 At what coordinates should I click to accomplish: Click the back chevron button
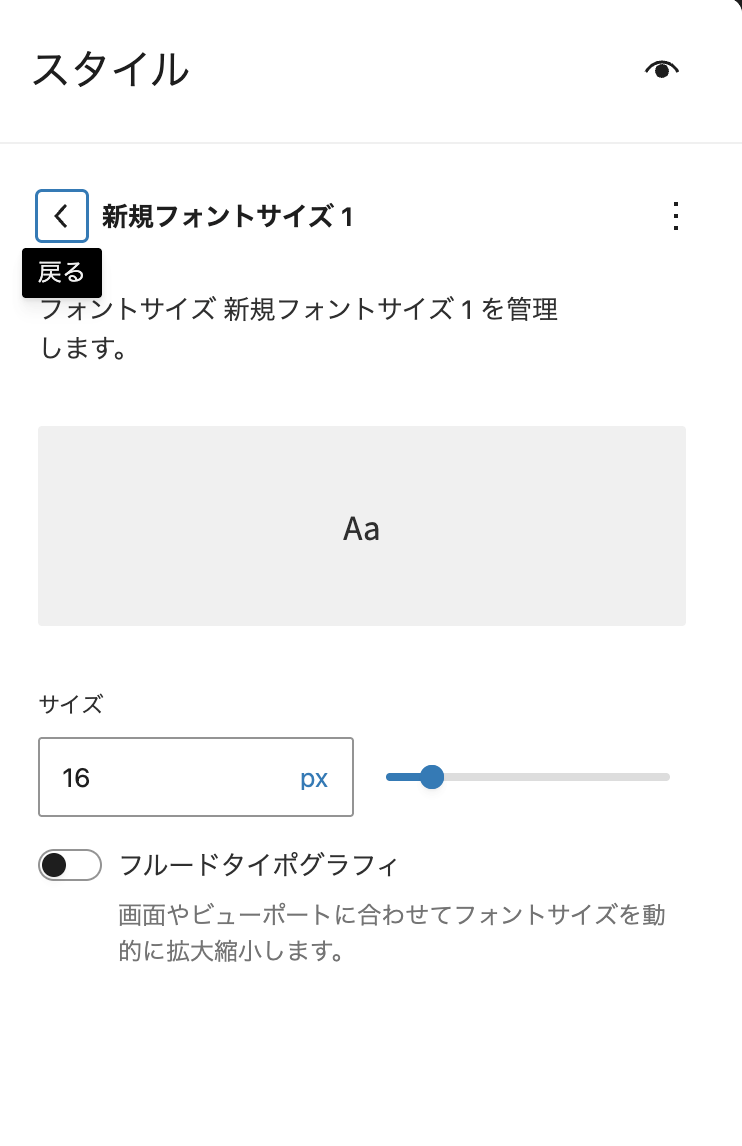(x=62, y=216)
